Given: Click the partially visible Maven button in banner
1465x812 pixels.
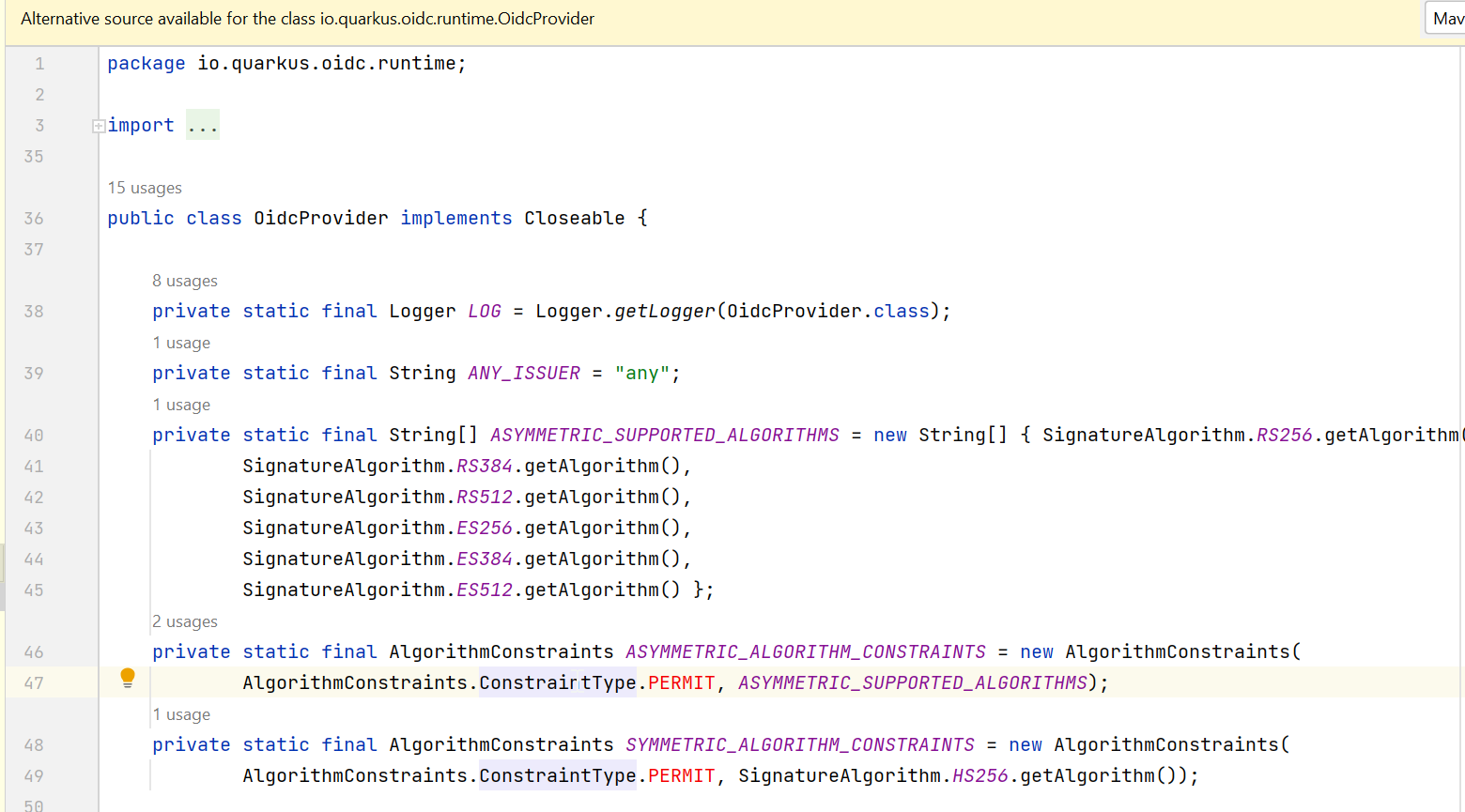Looking at the screenshot, I should click(1446, 19).
